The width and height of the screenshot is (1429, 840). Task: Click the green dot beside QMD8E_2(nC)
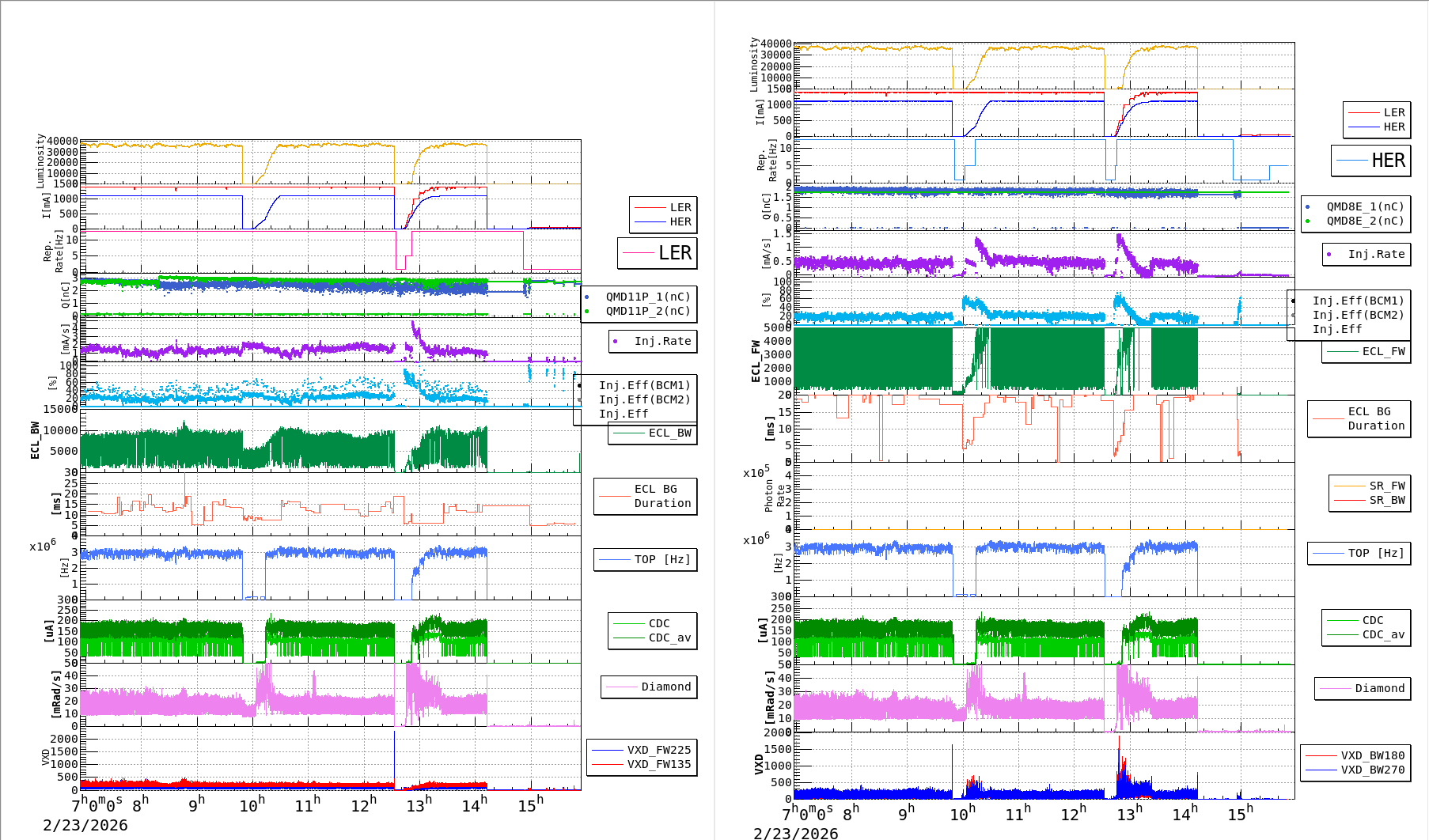pos(1308,221)
